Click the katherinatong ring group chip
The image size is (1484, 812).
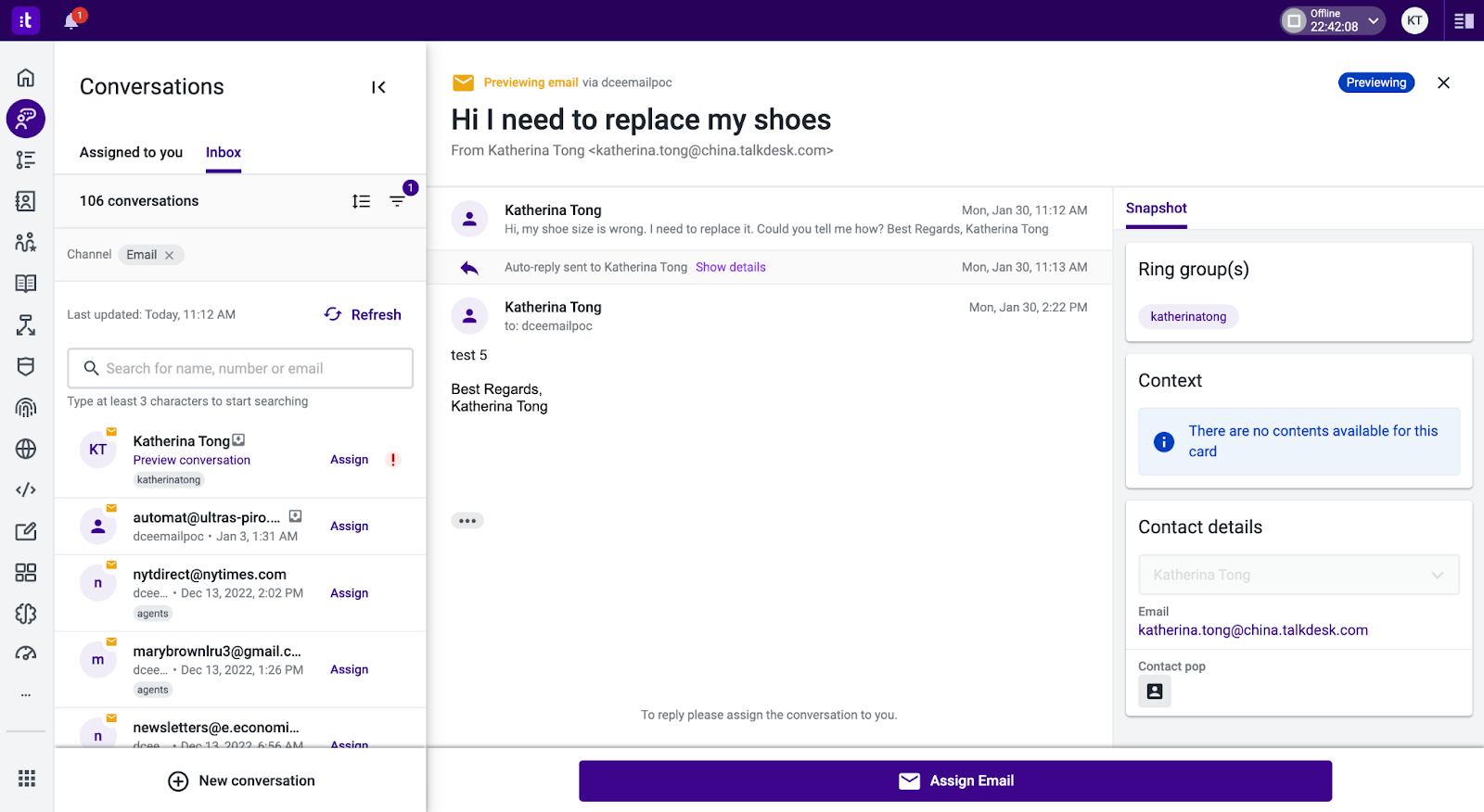(1188, 317)
